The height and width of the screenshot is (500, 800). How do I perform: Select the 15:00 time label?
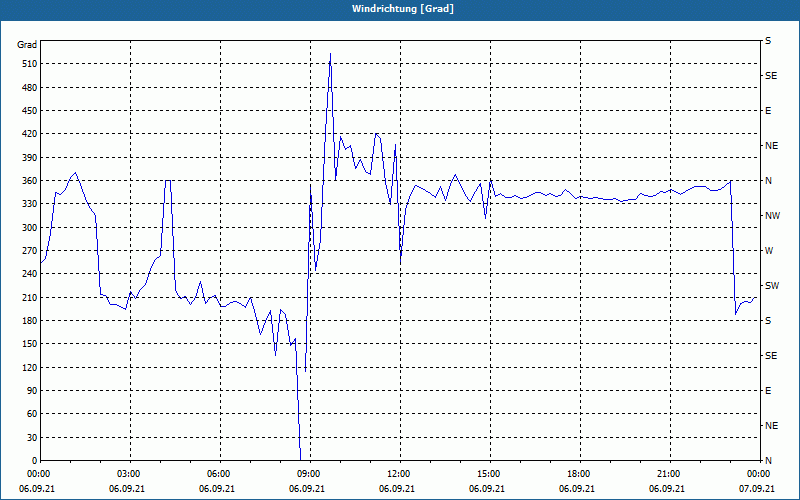click(x=487, y=474)
